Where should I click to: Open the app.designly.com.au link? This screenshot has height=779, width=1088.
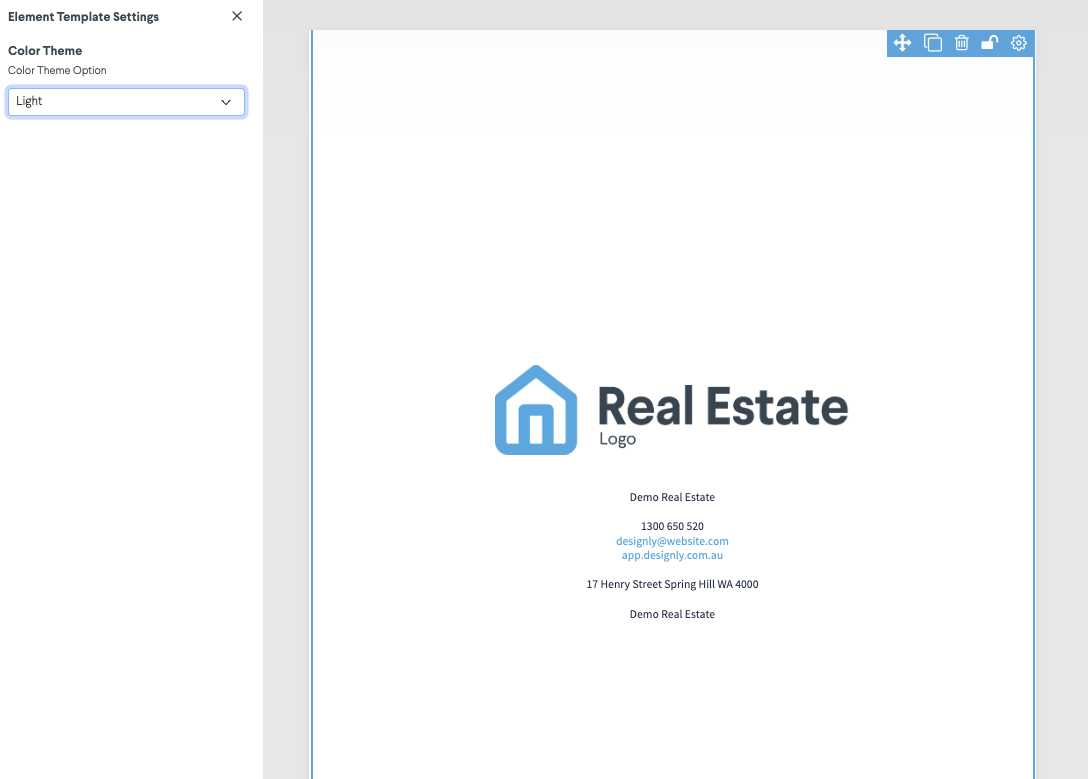click(x=672, y=556)
